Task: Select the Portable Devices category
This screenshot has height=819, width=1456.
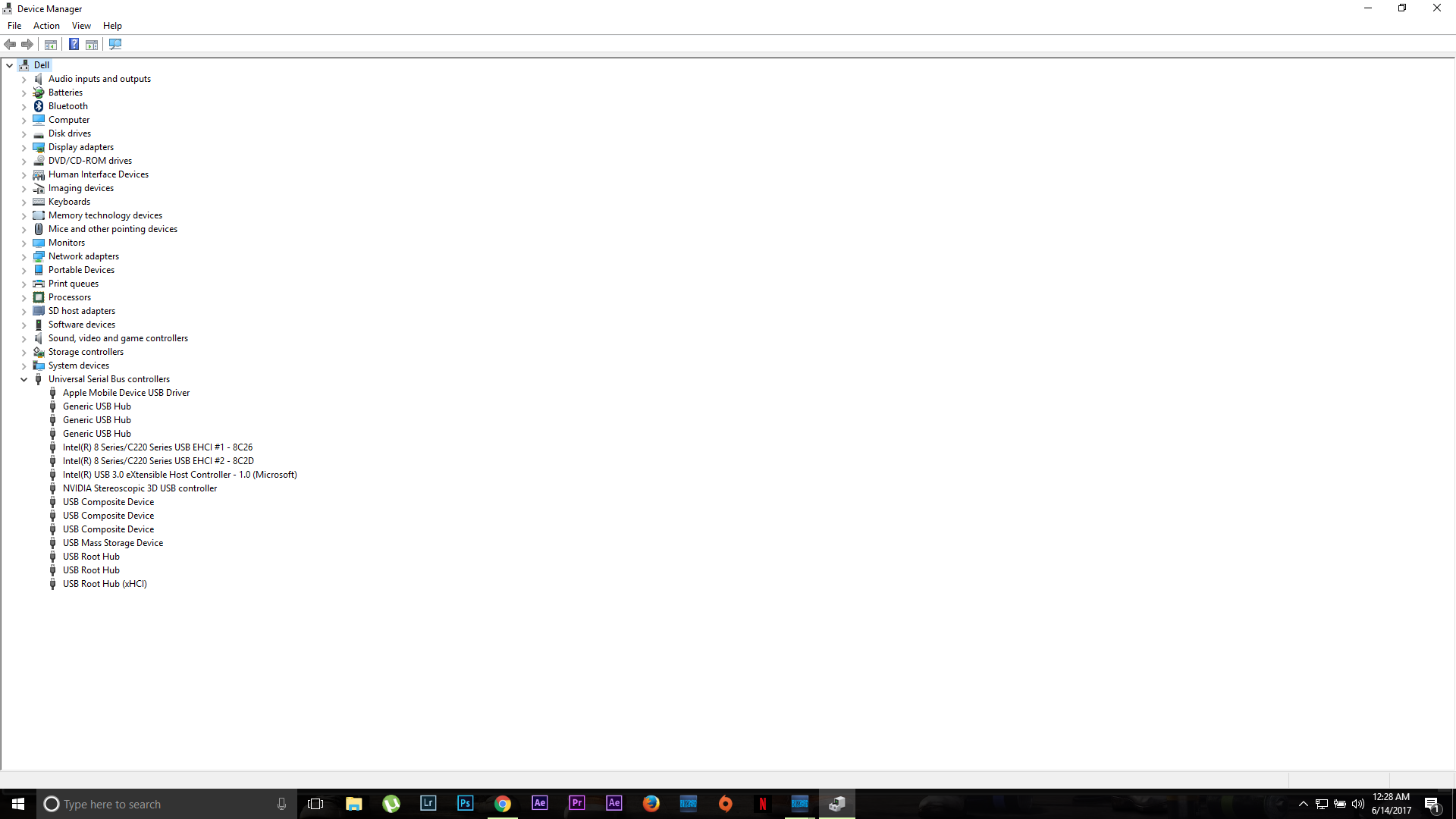Action: click(x=82, y=270)
